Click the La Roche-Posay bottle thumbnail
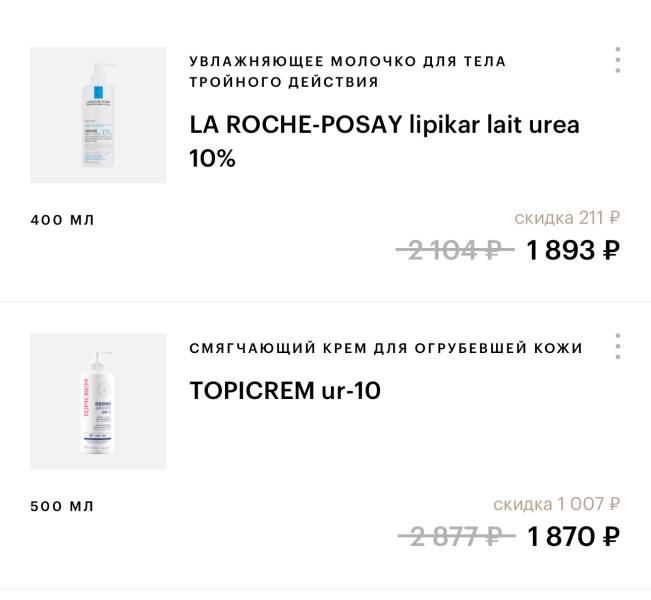 pyautogui.click(x=98, y=115)
